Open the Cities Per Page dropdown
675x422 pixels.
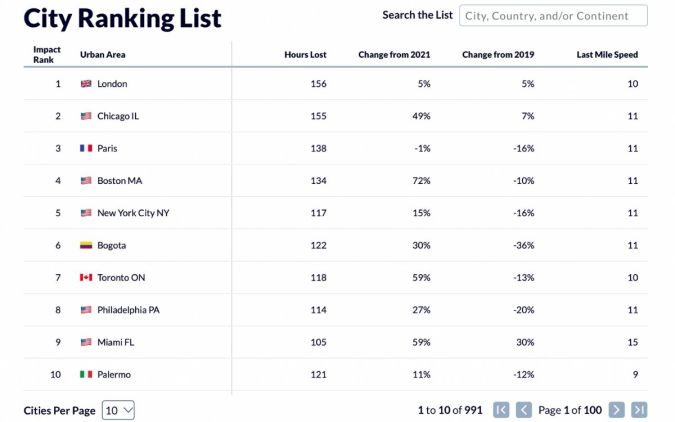pos(118,410)
